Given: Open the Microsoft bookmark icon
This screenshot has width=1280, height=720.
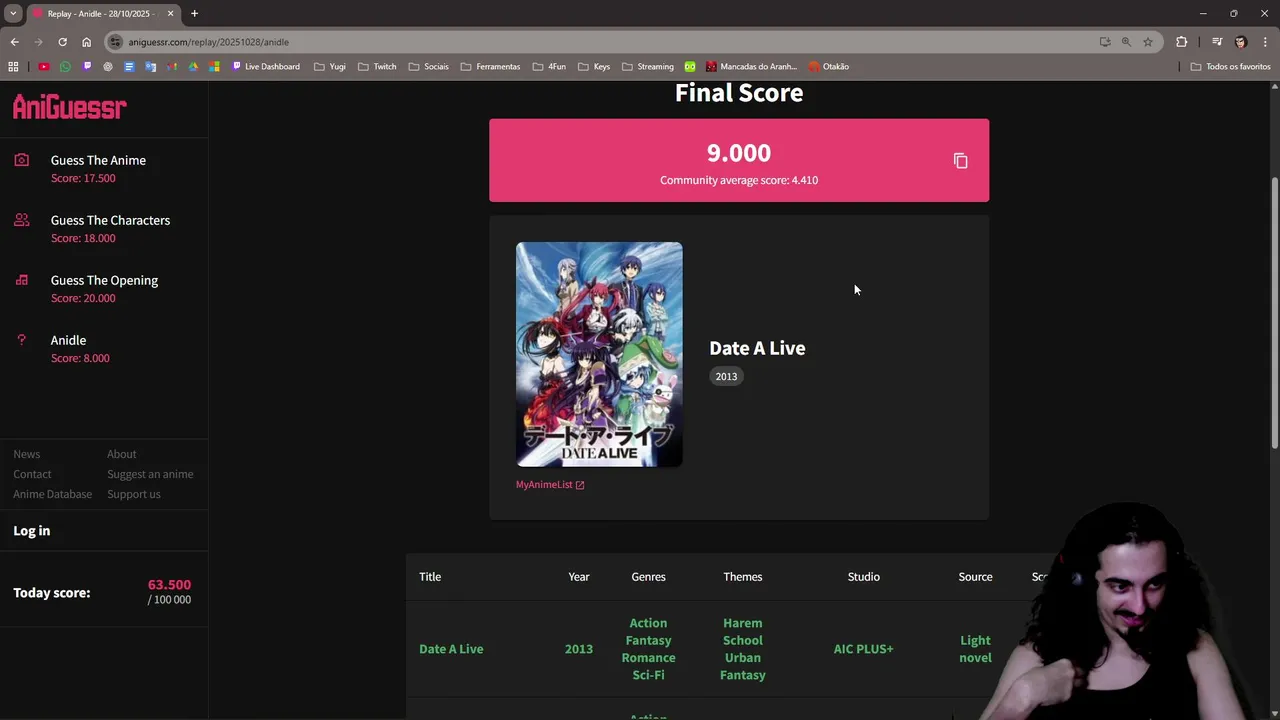Looking at the screenshot, I should pos(214,66).
